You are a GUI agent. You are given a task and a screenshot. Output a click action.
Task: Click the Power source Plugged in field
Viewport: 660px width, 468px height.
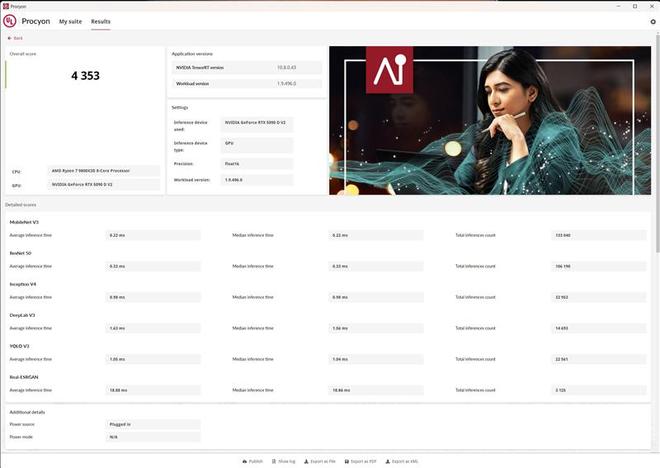click(x=152, y=424)
